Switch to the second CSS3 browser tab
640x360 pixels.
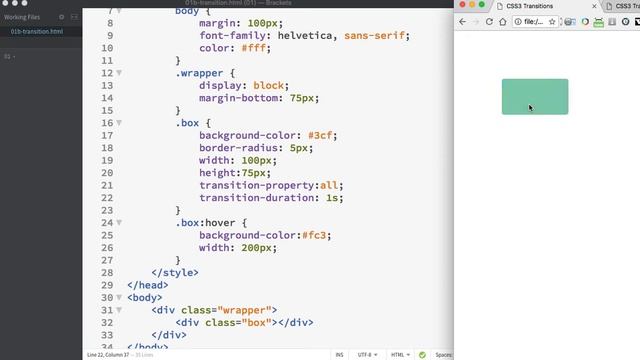623,6
